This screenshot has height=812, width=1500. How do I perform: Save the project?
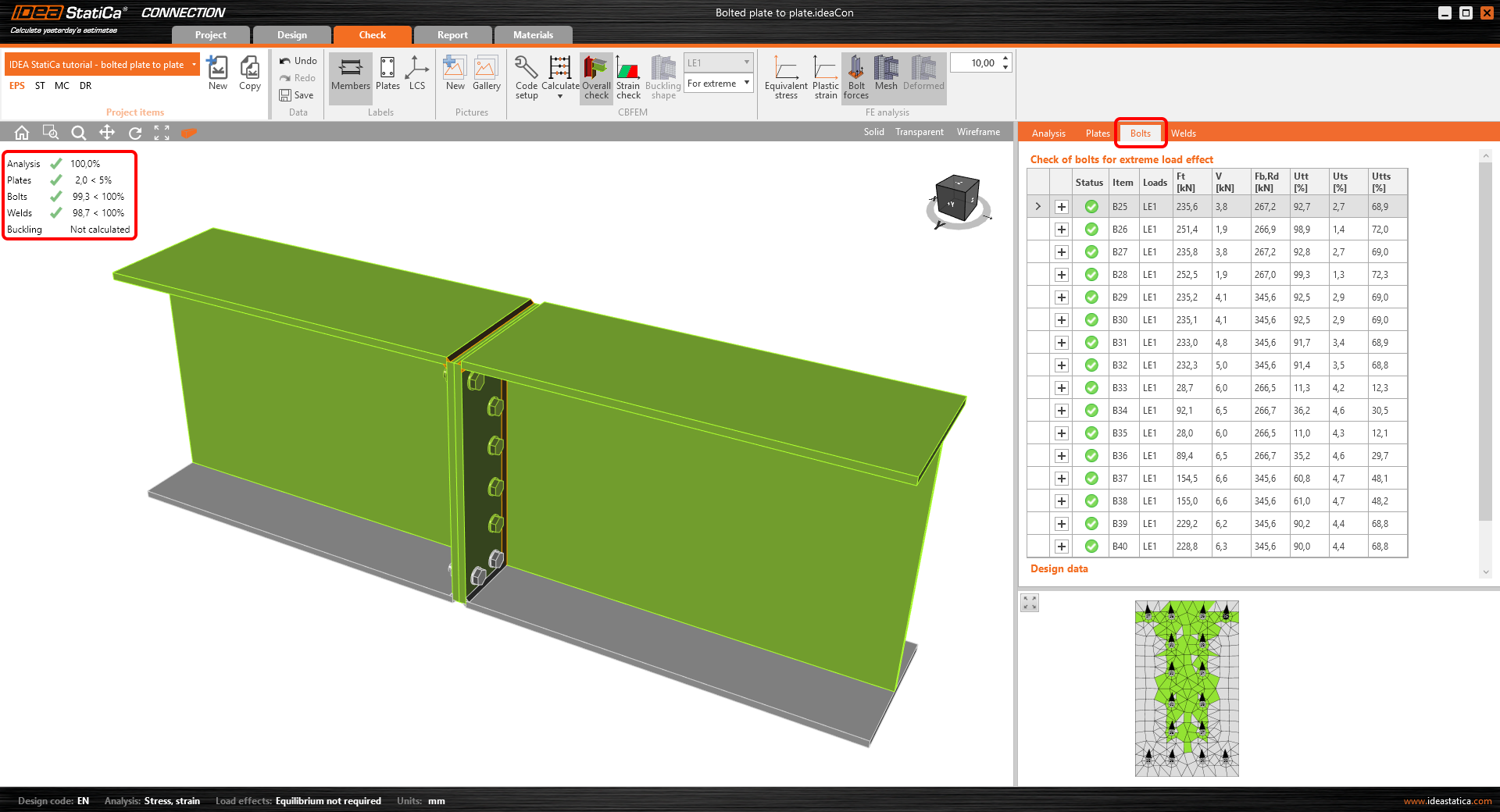(297, 94)
